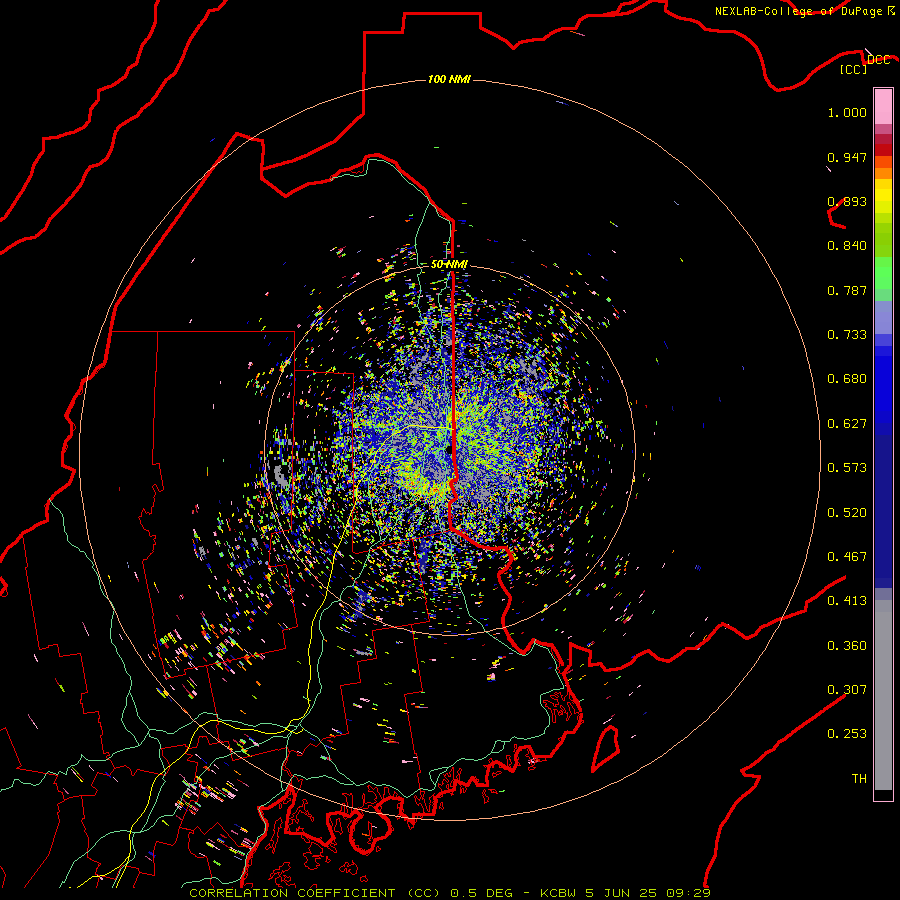Image resolution: width=900 pixels, height=900 pixels.
Task: Click the 0.520 scale value
Action: [x=847, y=513]
